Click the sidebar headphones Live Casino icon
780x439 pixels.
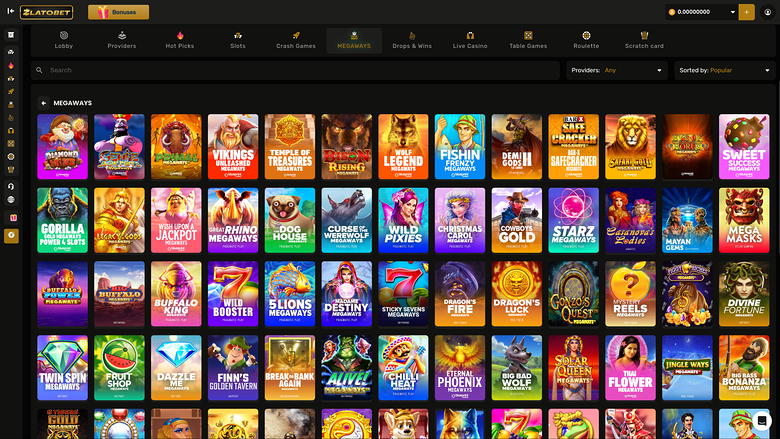[11, 130]
